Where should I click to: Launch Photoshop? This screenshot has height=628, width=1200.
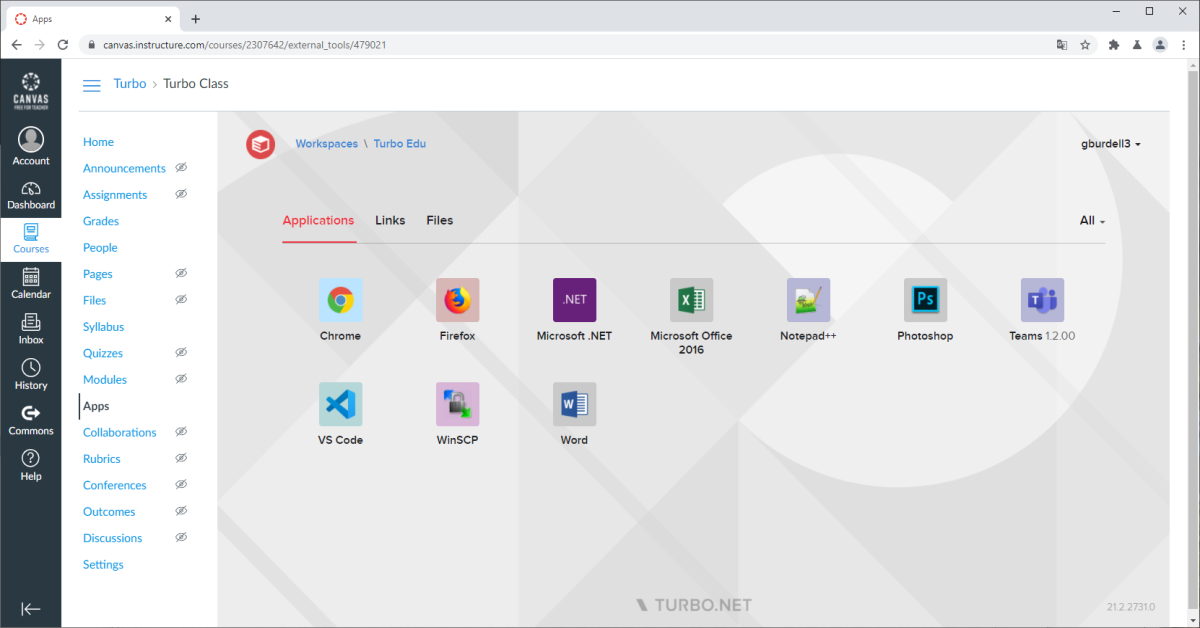click(925, 299)
